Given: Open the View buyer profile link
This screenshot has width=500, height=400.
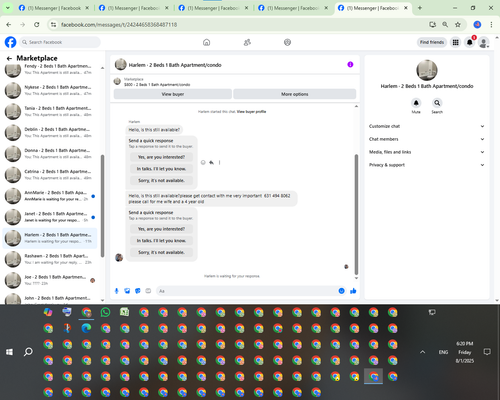Looking at the screenshot, I should pyautogui.click(x=251, y=112).
